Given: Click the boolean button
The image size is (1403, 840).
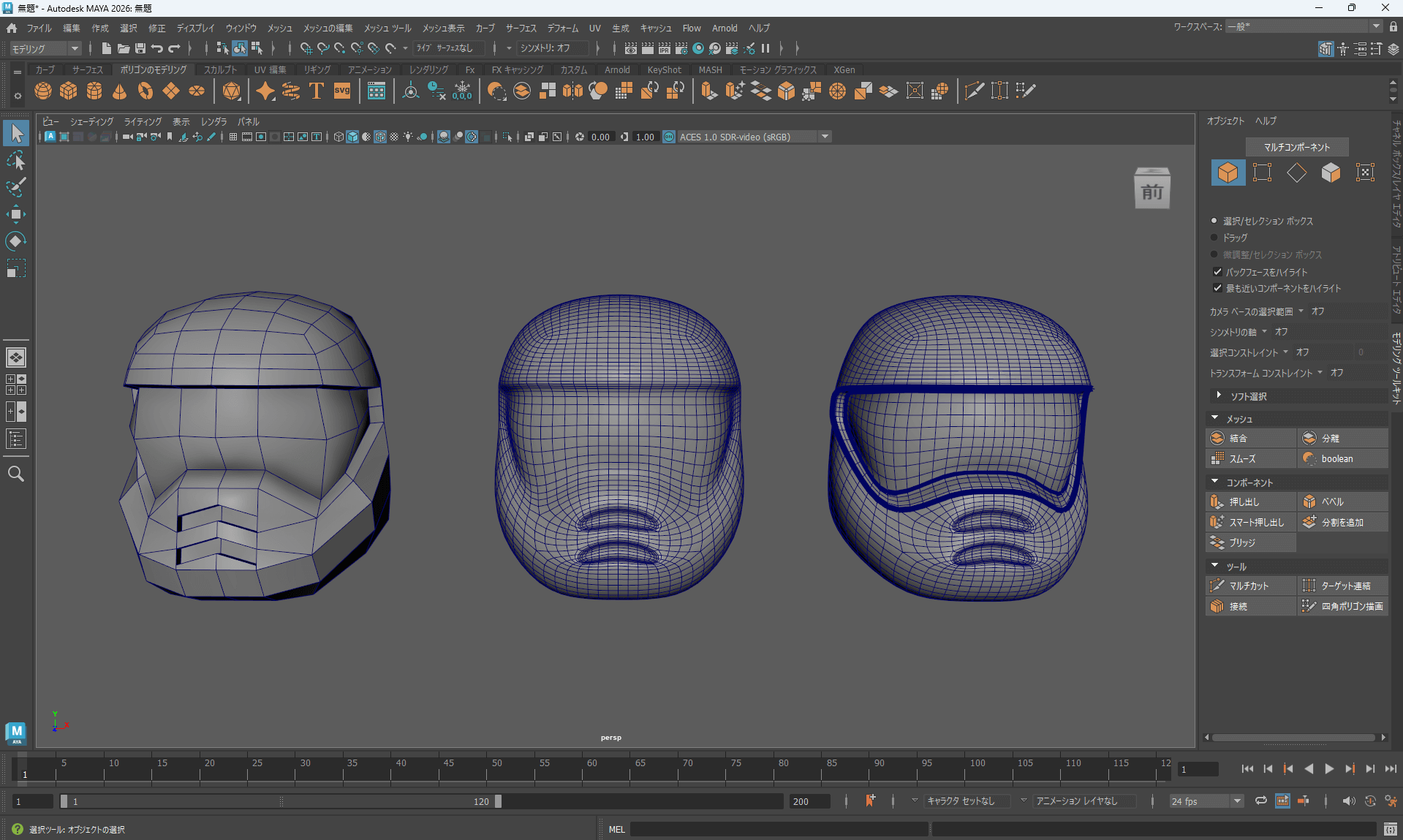Looking at the screenshot, I should 1342,458.
